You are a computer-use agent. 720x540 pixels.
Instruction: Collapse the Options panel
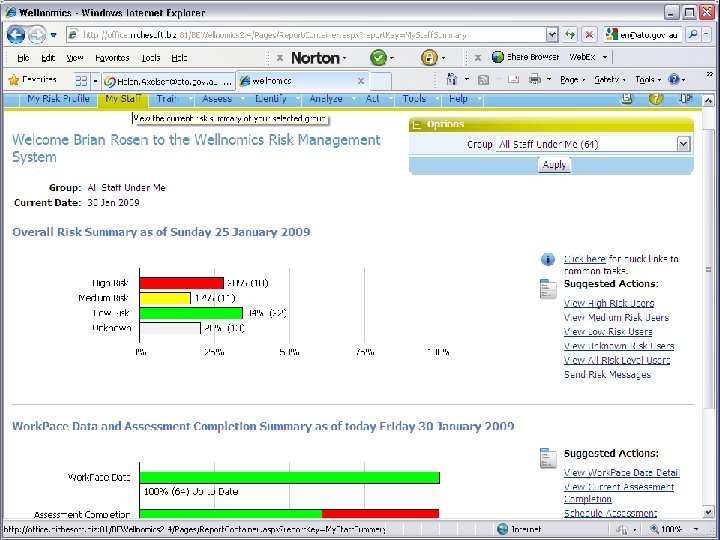(x=417, y=125)
